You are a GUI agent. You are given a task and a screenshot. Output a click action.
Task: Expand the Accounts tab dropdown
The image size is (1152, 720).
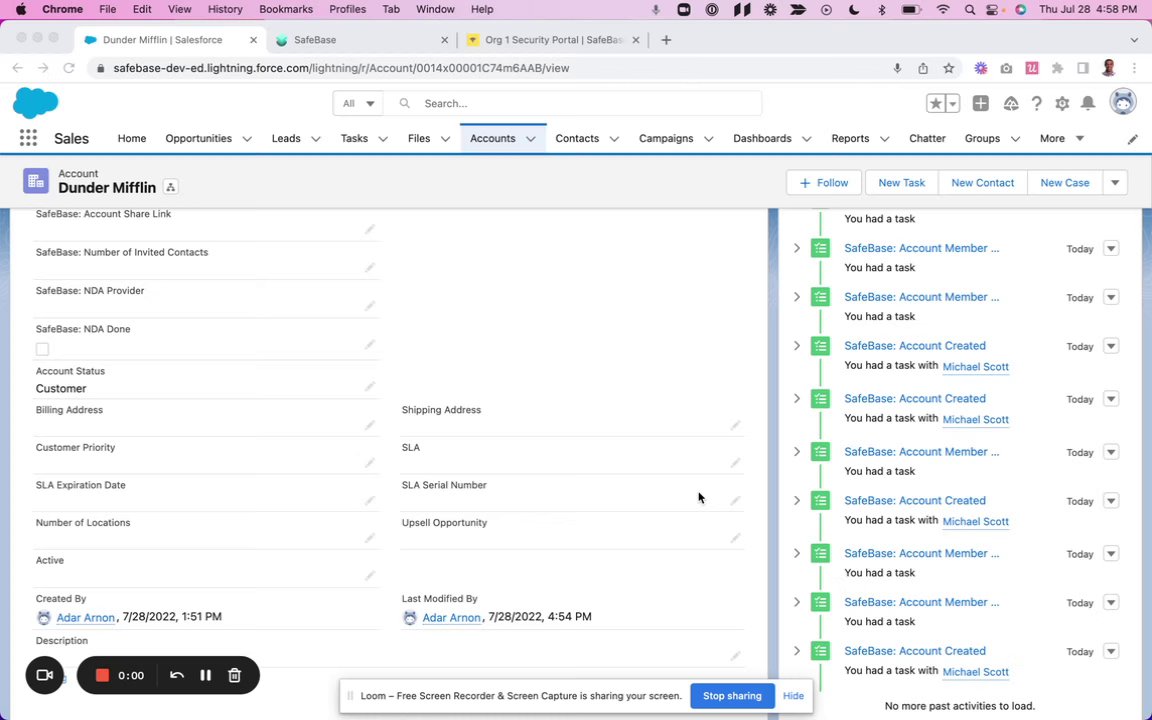(530, 139)
